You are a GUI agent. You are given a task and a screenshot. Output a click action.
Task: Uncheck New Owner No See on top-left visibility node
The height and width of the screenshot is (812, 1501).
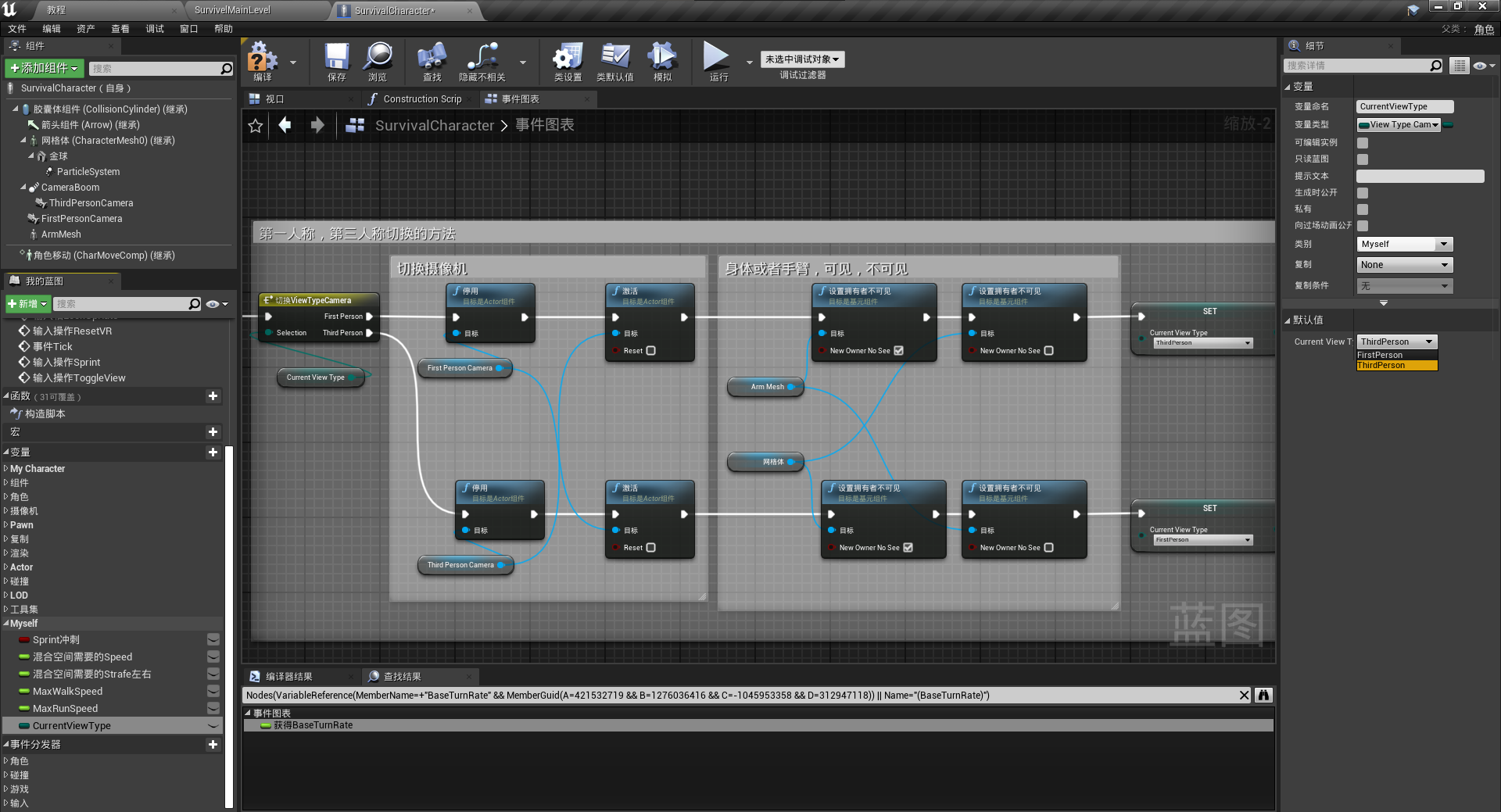899,351
